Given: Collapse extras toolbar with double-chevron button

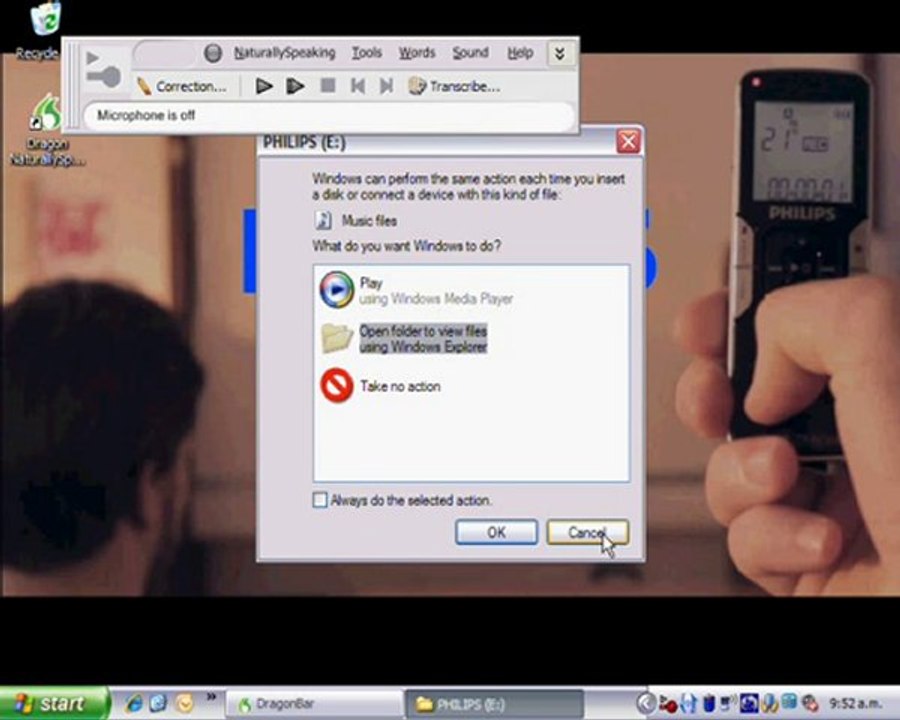Looking at the screenshot, I should coord(560,54).
